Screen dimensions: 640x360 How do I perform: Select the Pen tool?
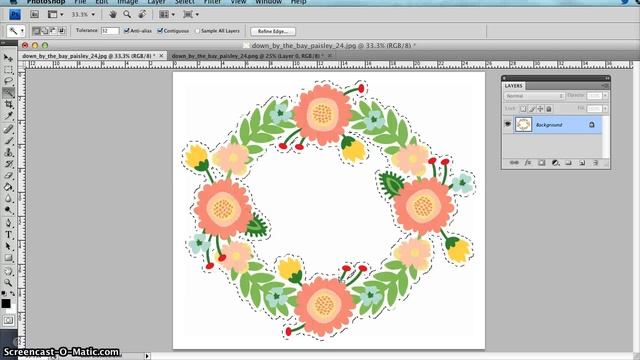(8, 223)
